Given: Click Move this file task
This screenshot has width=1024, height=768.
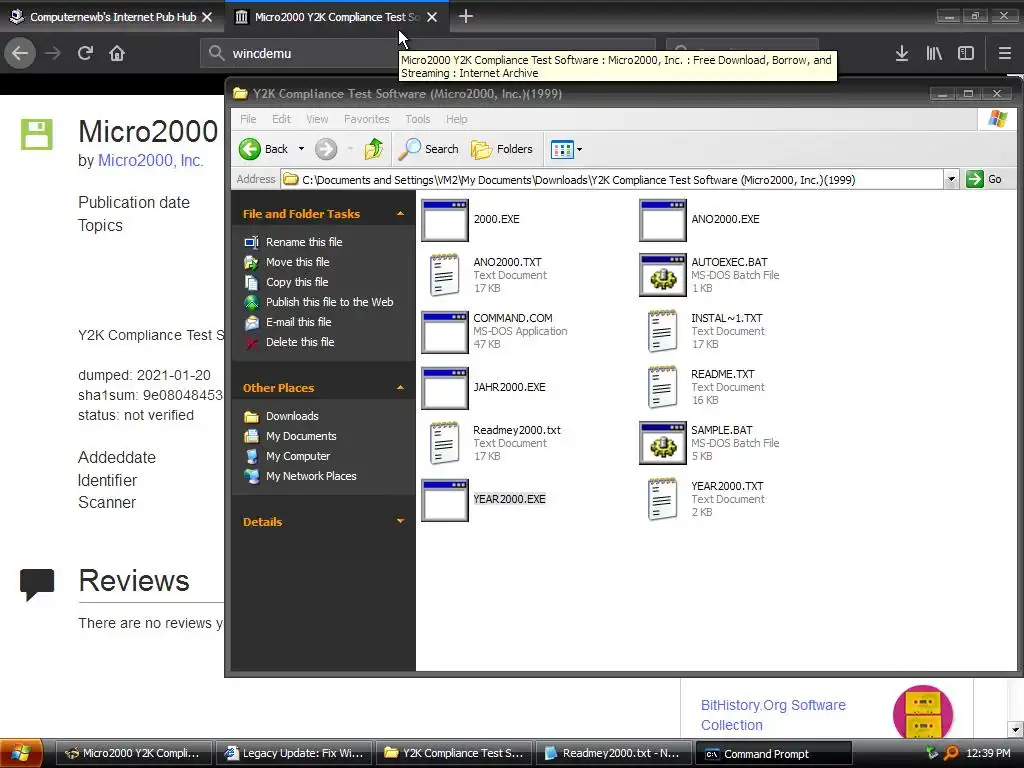Looking at the screenshot, I should tap(297, 262).
